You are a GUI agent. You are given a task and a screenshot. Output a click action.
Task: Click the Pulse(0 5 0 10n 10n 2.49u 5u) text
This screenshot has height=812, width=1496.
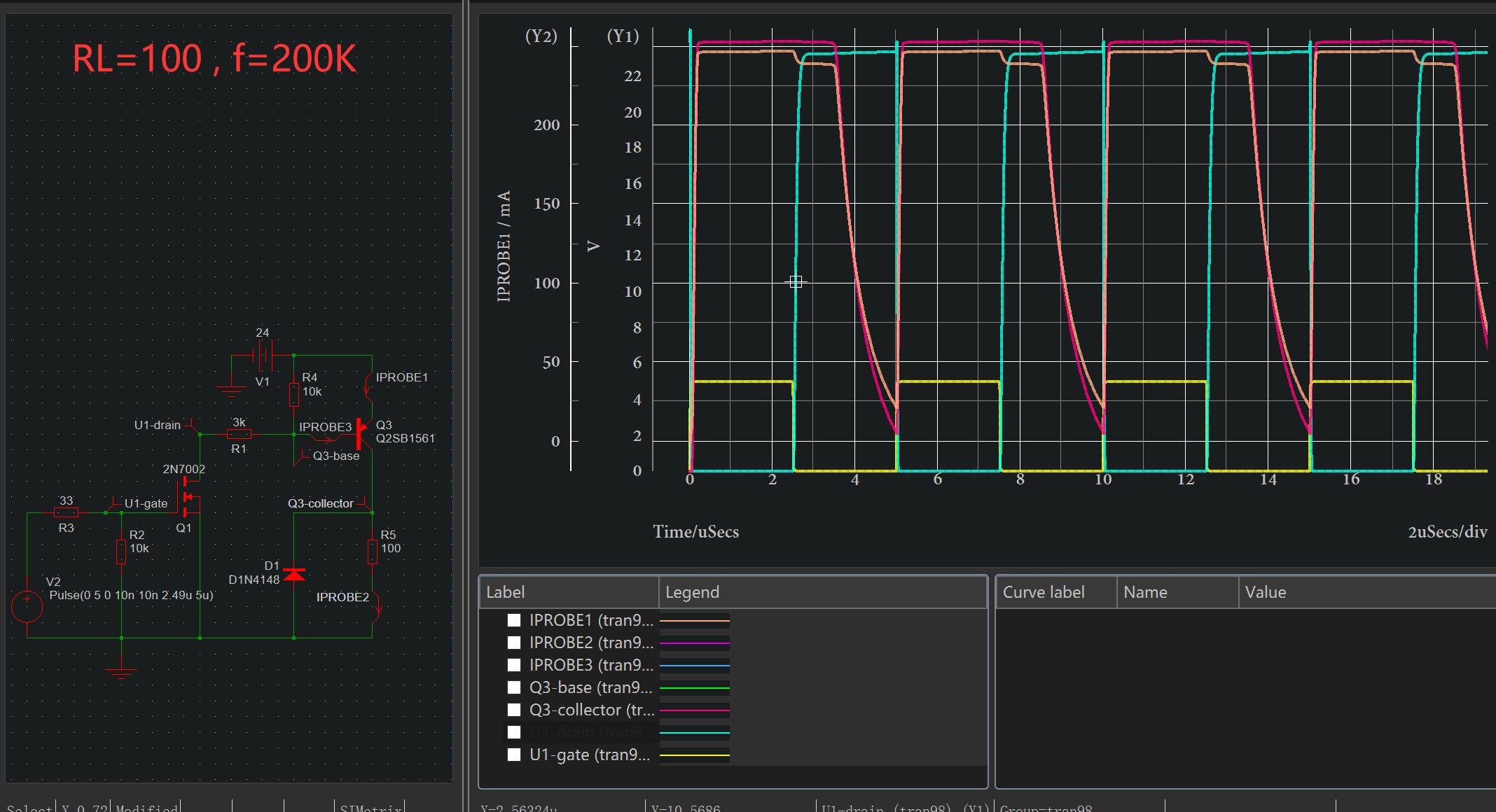tap(131, 595)
